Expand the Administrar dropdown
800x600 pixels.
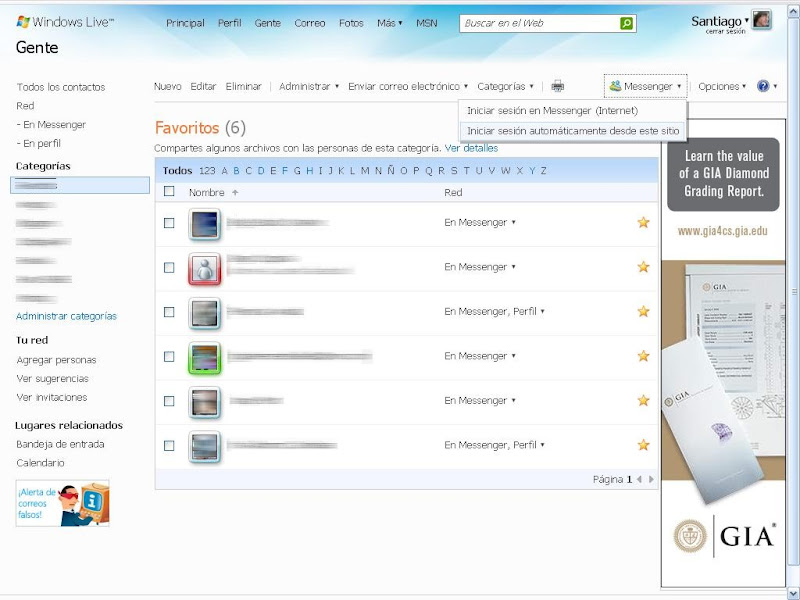tap(309, 86)
